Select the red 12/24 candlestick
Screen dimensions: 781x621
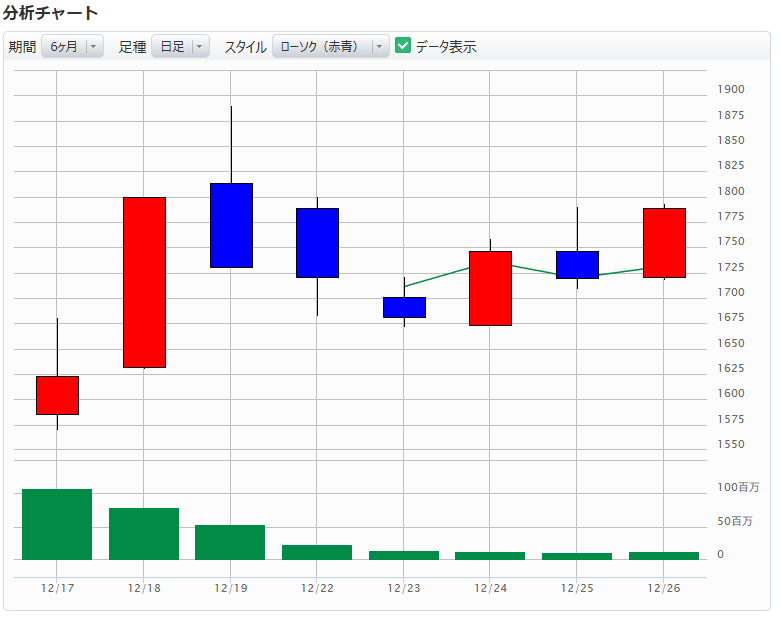pyautogui.click(x=490, y=288)
